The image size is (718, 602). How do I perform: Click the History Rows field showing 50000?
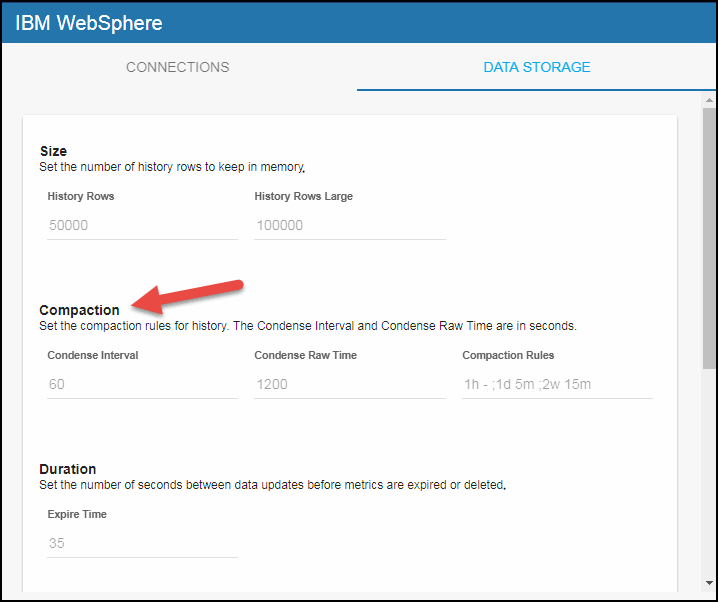pyautogui.click(x=142, y=226)
